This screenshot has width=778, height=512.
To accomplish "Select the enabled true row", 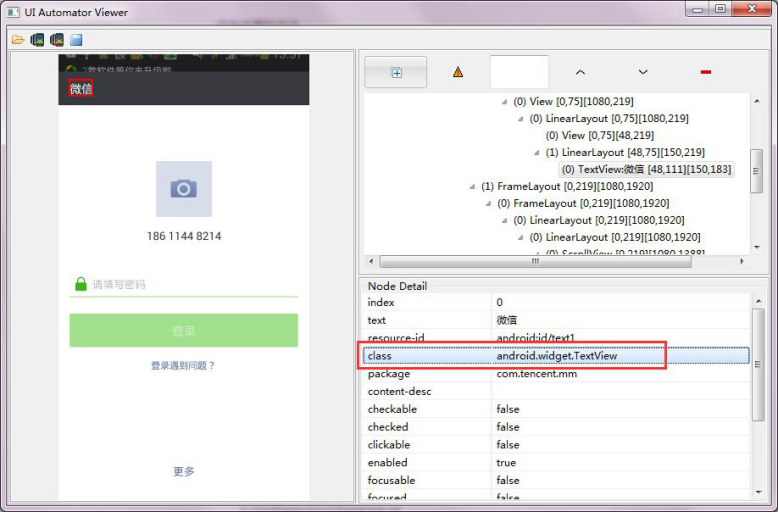I will coord(556,462).
